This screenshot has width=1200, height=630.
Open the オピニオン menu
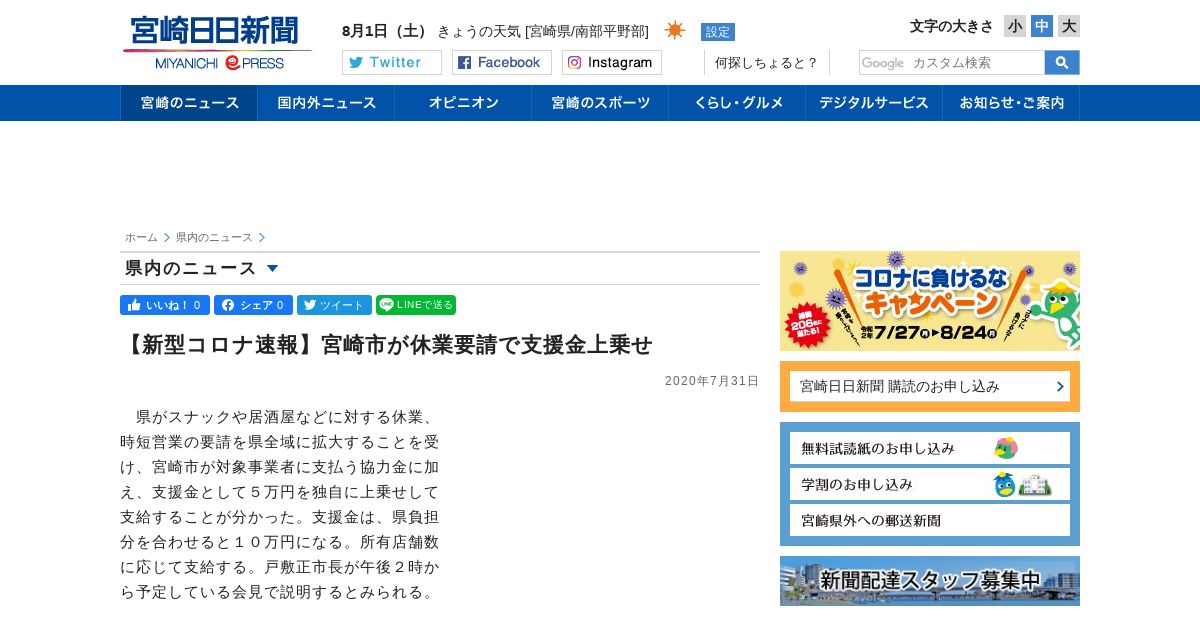coord(463,103)
